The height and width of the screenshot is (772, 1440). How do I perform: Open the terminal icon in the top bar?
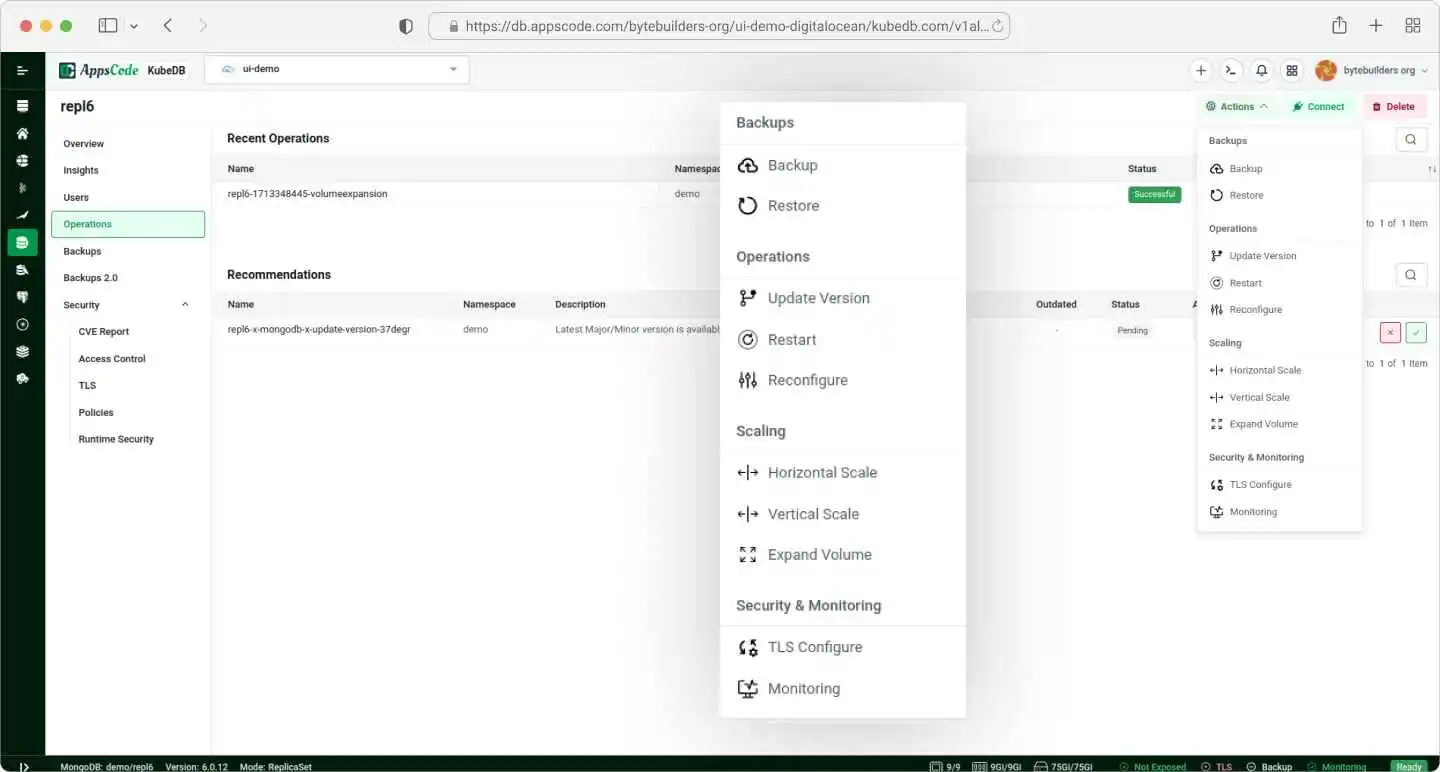click(x=1231, y=70)
